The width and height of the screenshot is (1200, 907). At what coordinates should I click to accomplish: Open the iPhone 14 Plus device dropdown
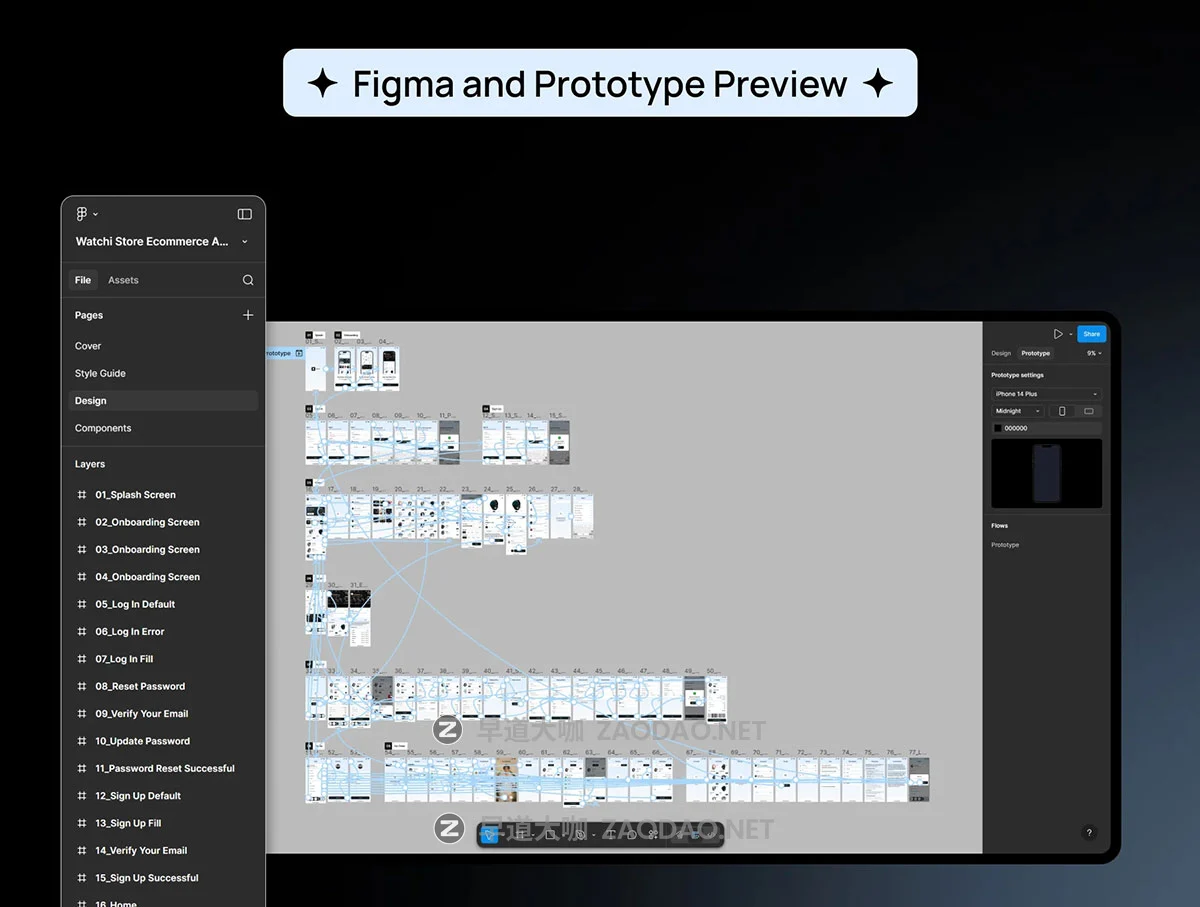click(x=1046, y=394)
